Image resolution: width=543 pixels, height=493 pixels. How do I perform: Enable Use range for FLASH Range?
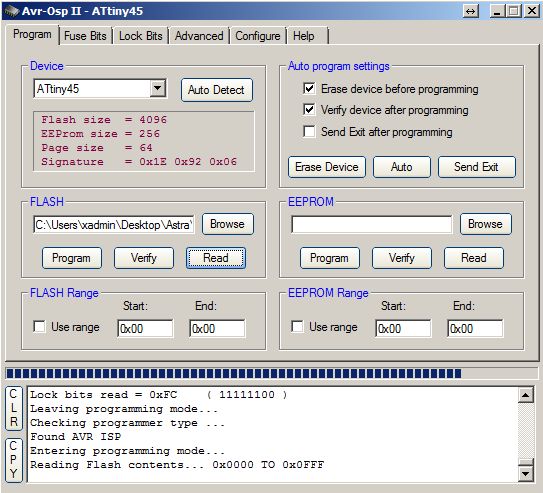click(x=39, y=326)
